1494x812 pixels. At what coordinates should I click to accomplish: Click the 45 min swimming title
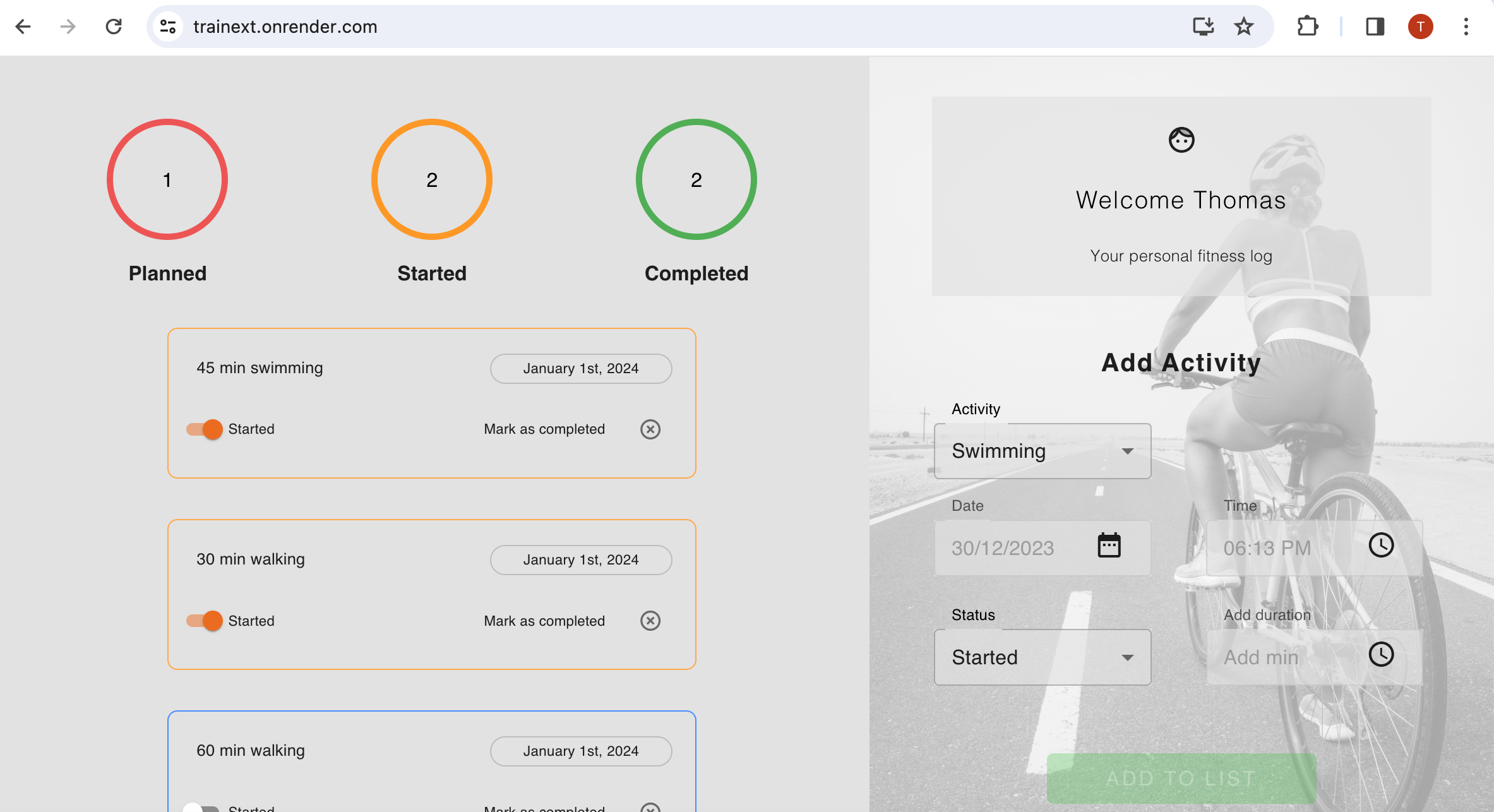[x=260, y=368]
